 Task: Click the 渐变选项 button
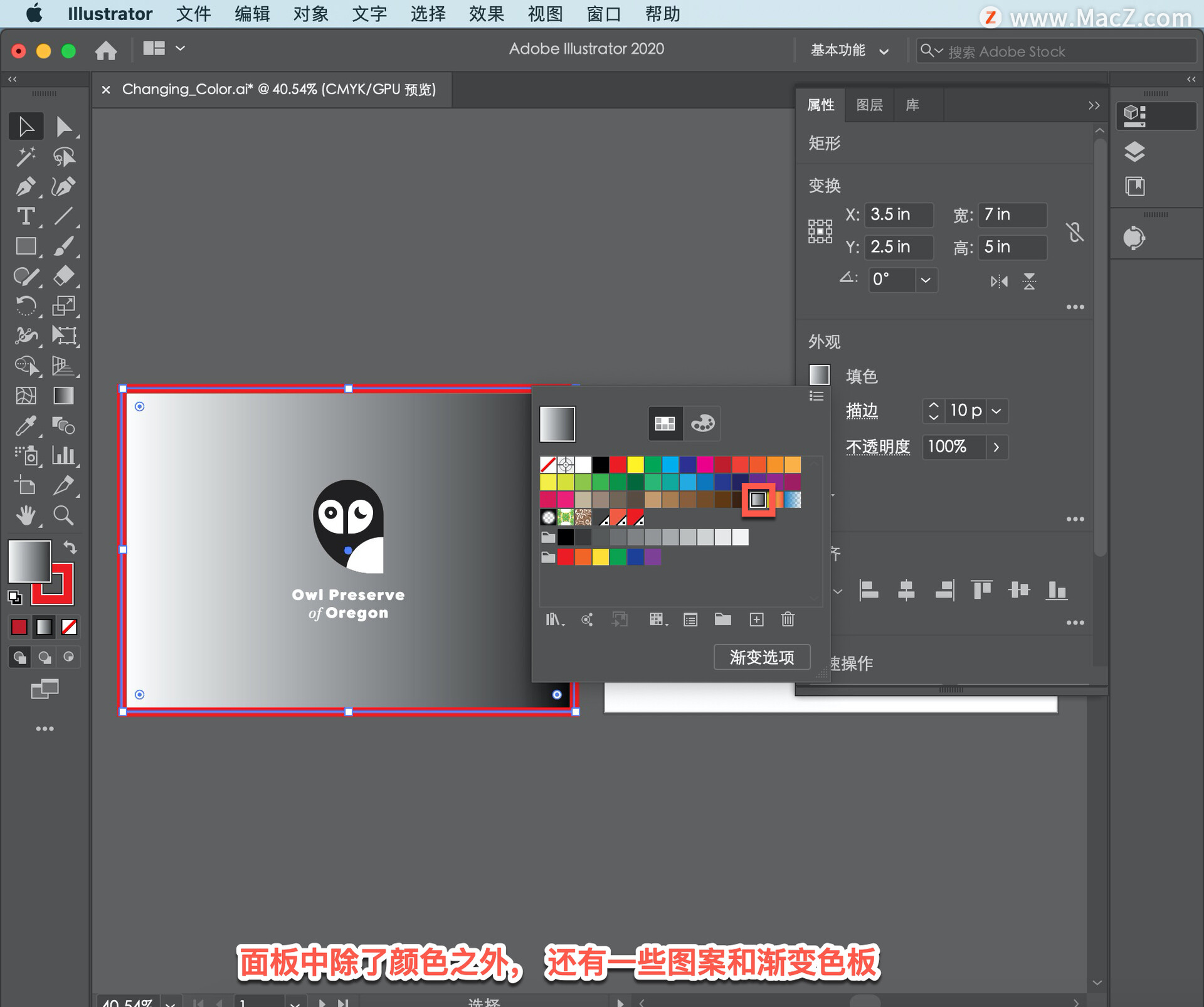point(761,656)
